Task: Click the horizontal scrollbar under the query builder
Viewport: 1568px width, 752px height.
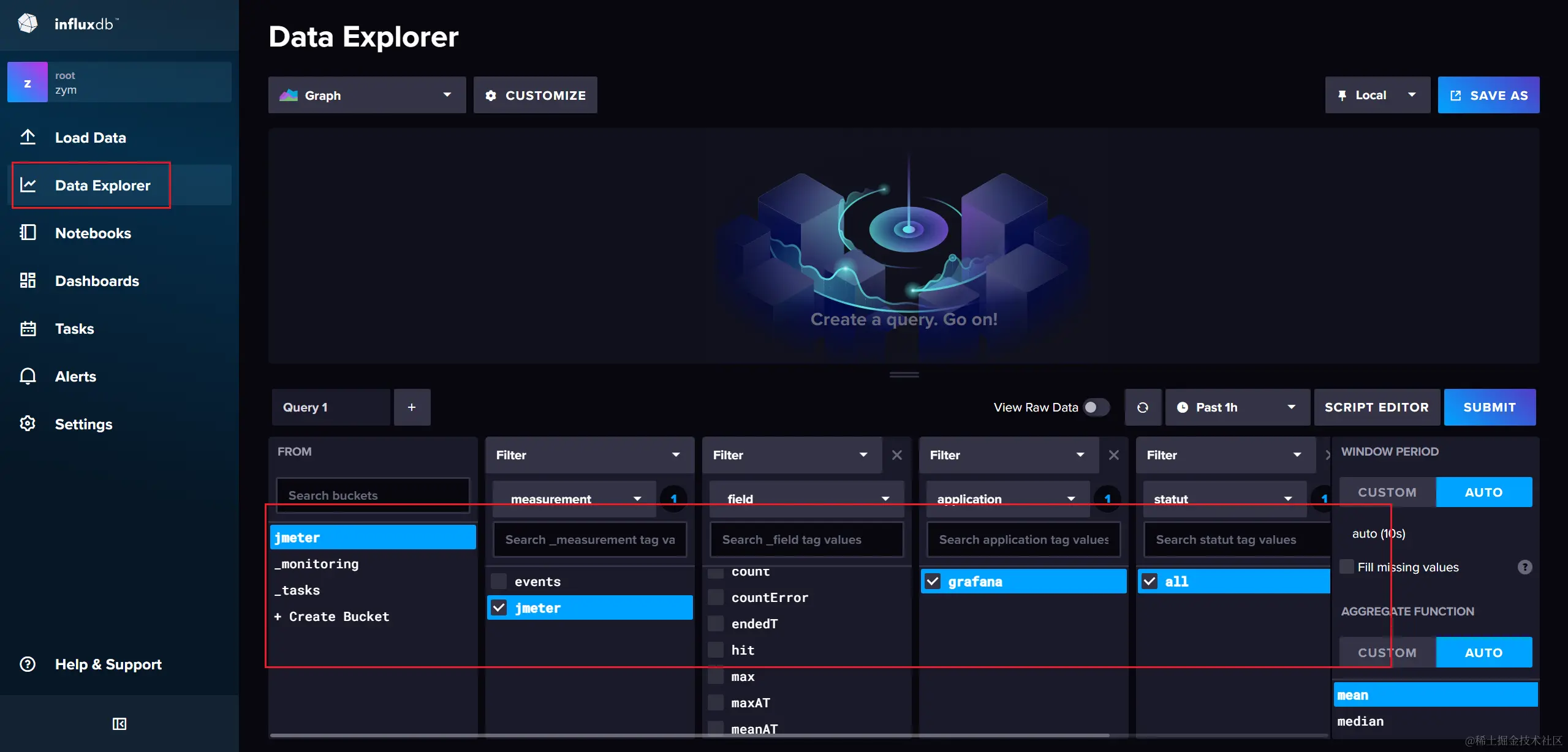Action: pos(689,735)
